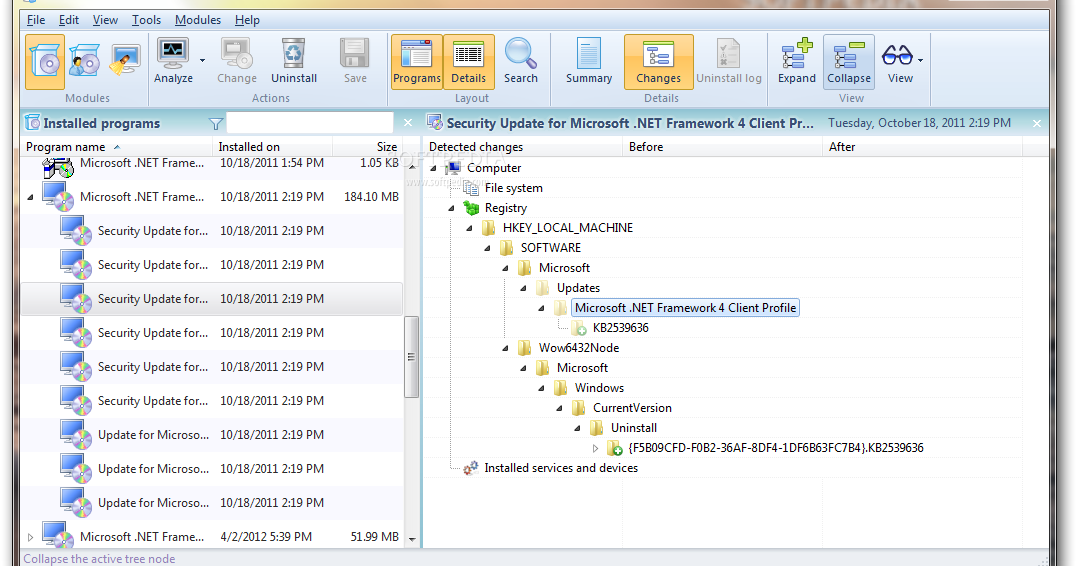Expand the {F5B09CFD-F0B2...}.KB2539636 key
Screen dimensions: 1077x566
[x=596, y=449]
